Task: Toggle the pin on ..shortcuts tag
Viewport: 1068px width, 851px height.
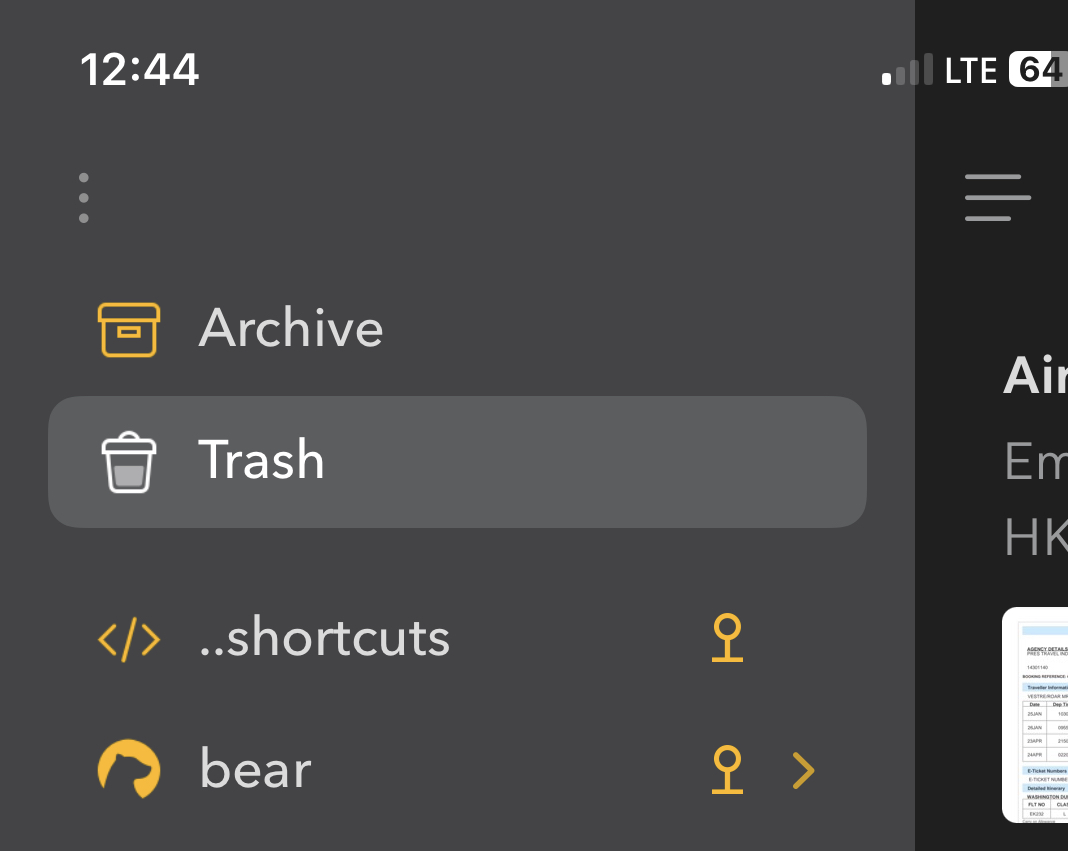Action: (x=727, y=639)
